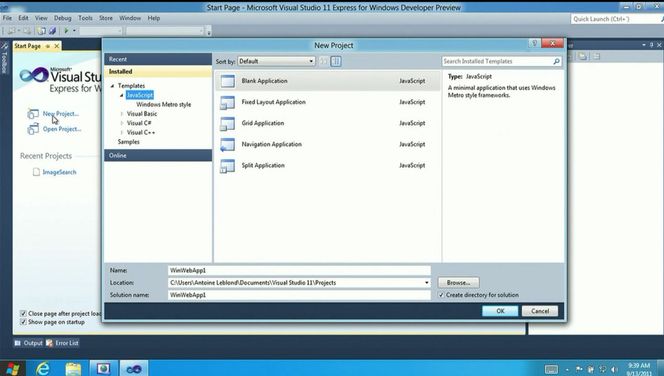Close the Start Page tab
Screen dimensions: 664x376
point(56,46)
